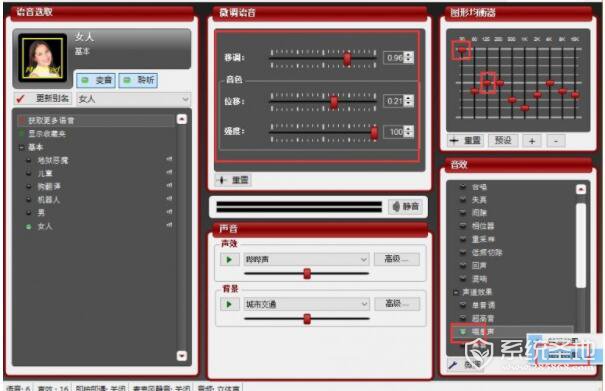The width and height of the screenshot is (605, 391).
Task: Click 重置 reset under graphic equalizer
Action: 465,140
